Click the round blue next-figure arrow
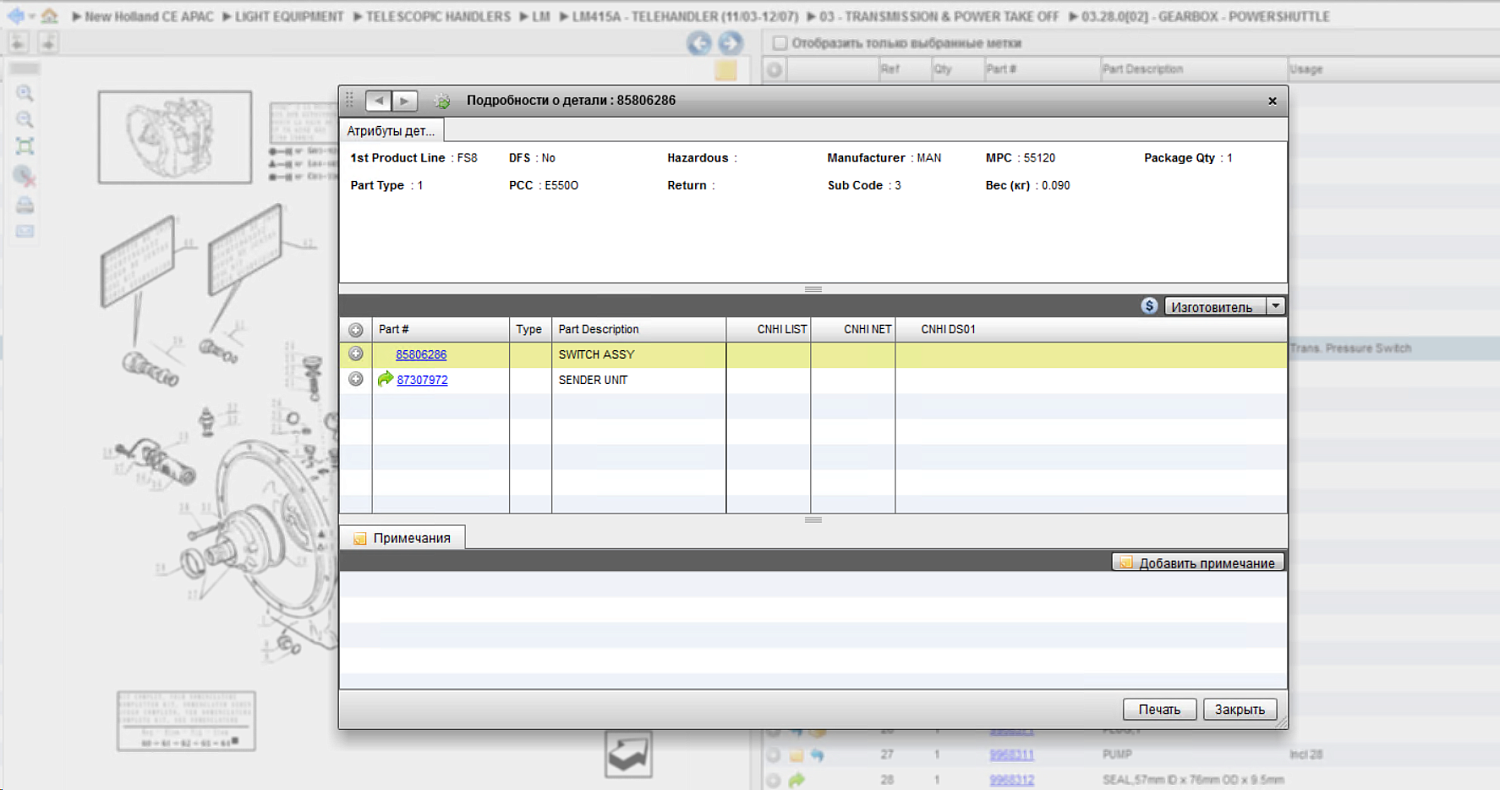 [x=730, y=42]
